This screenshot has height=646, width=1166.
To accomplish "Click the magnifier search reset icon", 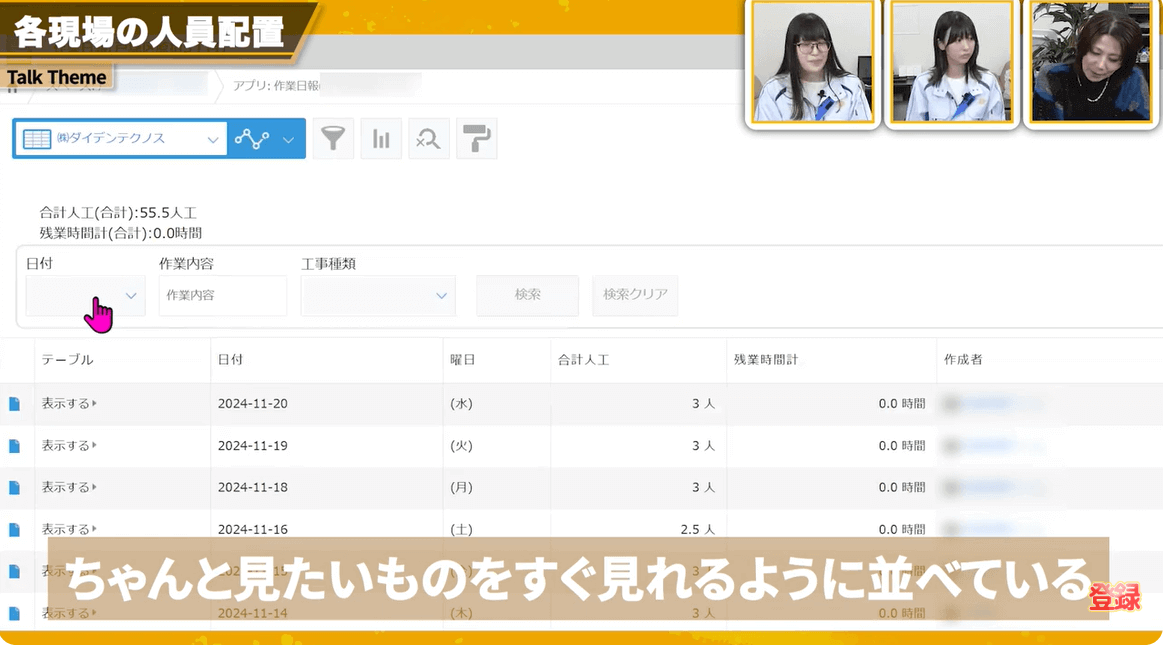I will click(428, 139).
